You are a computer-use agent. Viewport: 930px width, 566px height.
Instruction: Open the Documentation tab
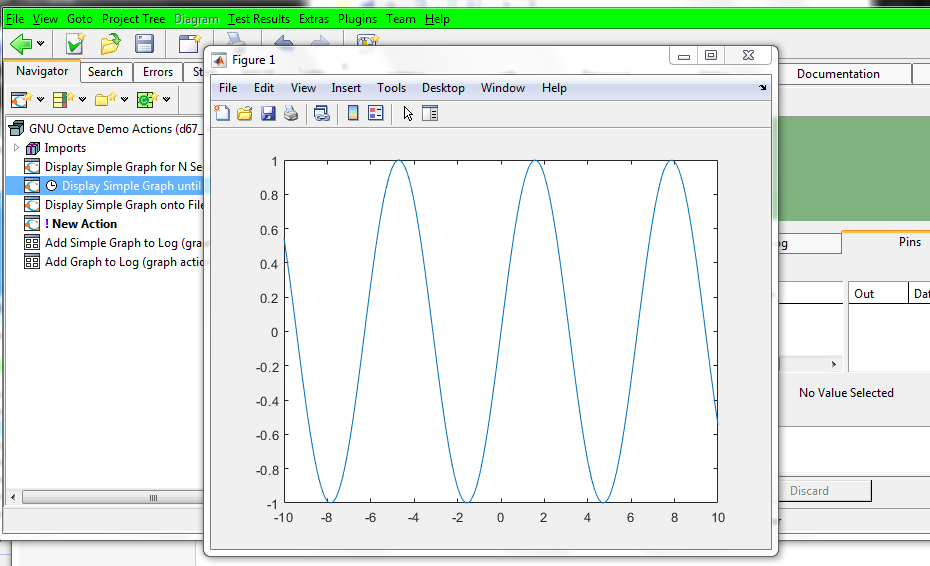coord(838,74)
